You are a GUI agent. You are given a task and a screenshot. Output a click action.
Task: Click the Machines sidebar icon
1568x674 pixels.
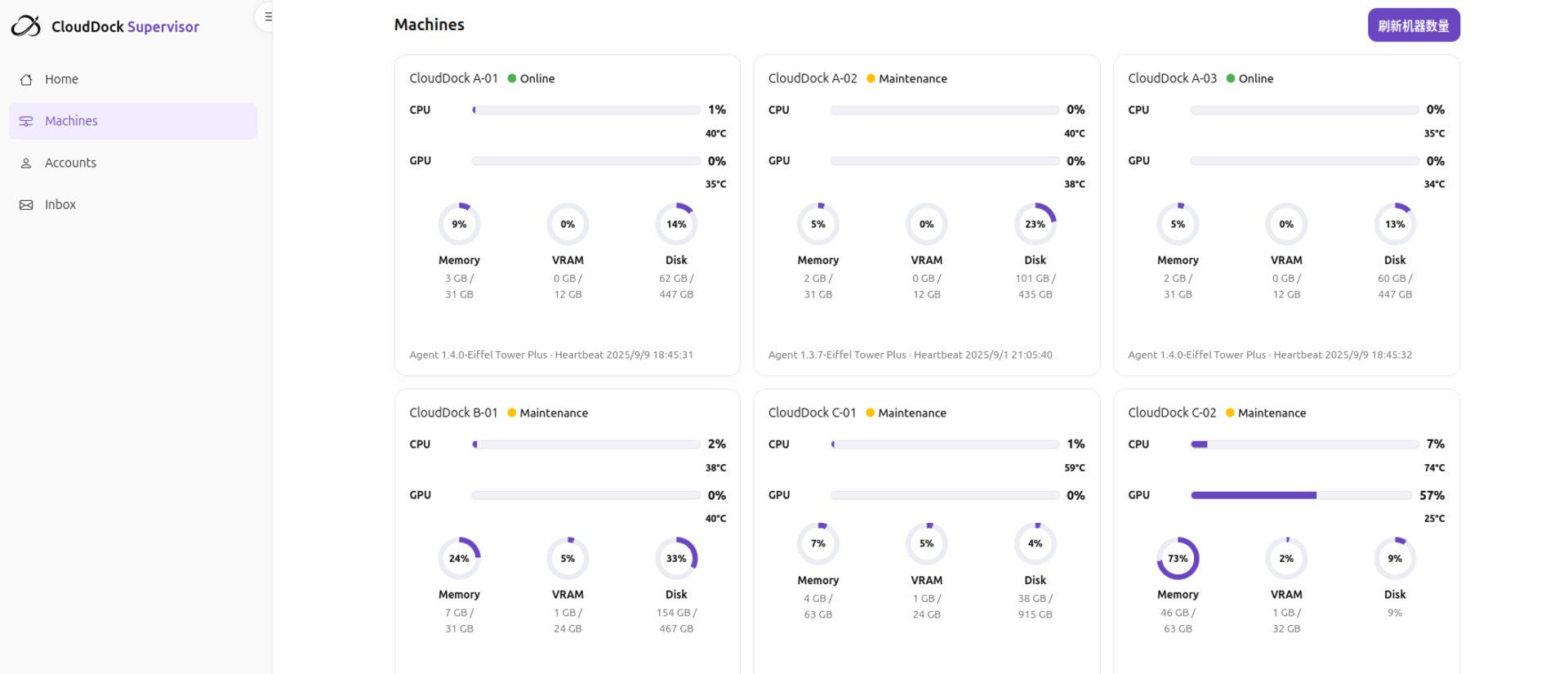coord(26,121)
